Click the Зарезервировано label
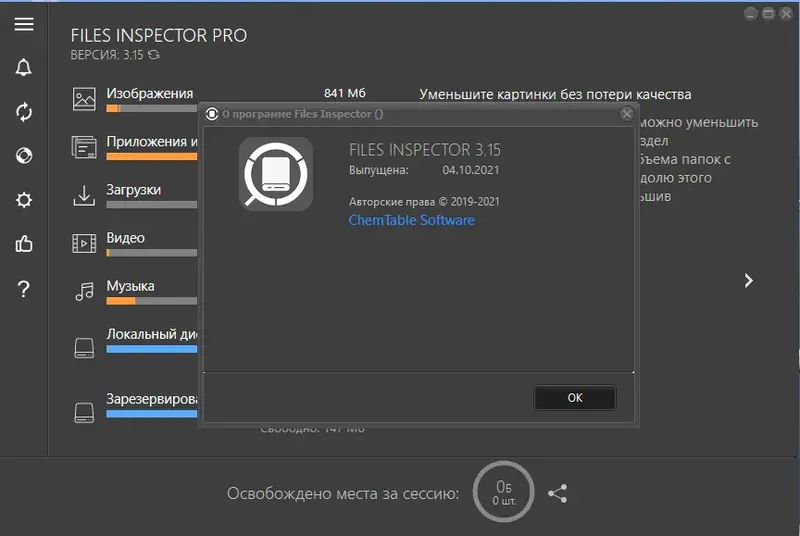 point(152,399)
